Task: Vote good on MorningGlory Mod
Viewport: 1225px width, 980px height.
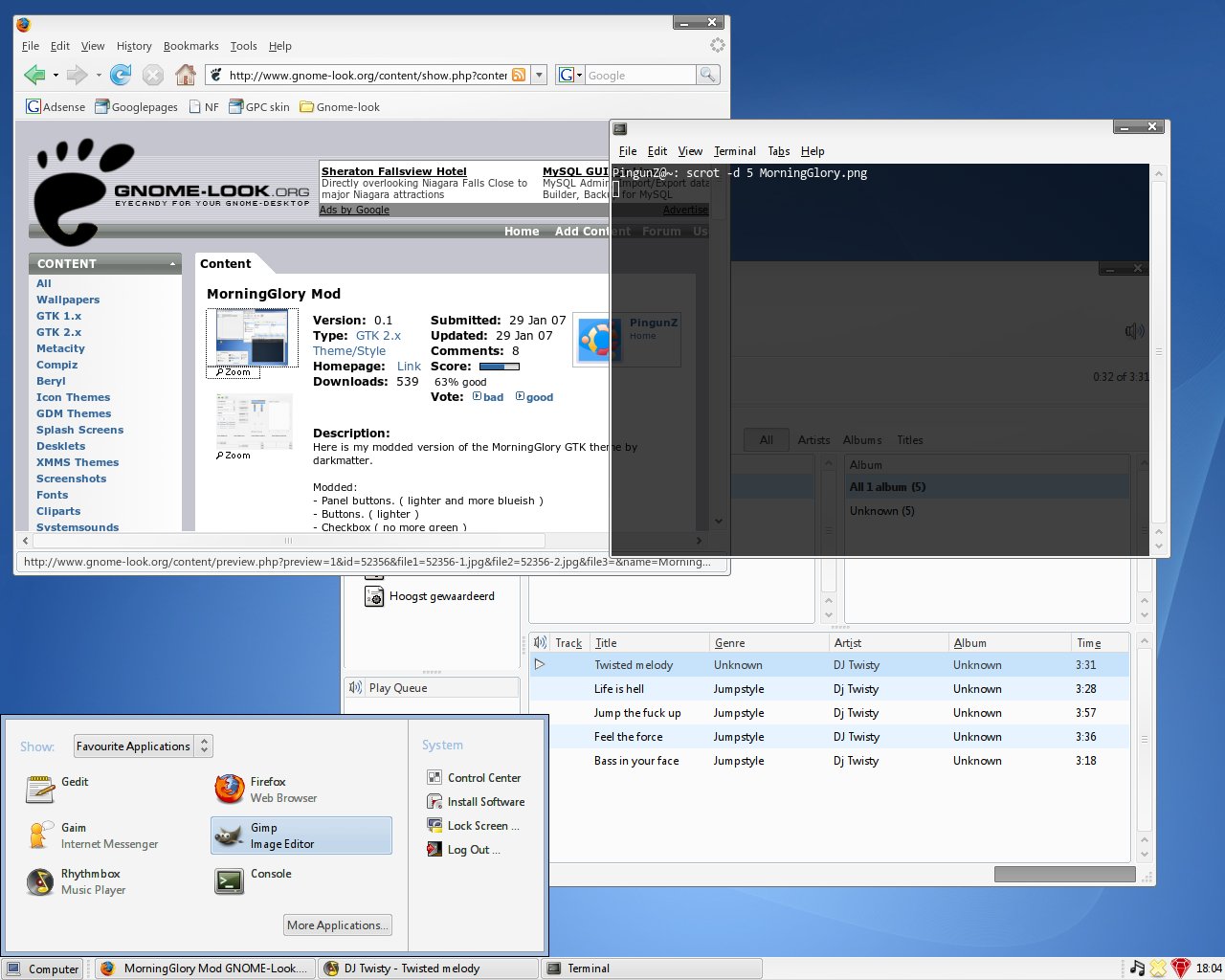Action: click(534, 397)
